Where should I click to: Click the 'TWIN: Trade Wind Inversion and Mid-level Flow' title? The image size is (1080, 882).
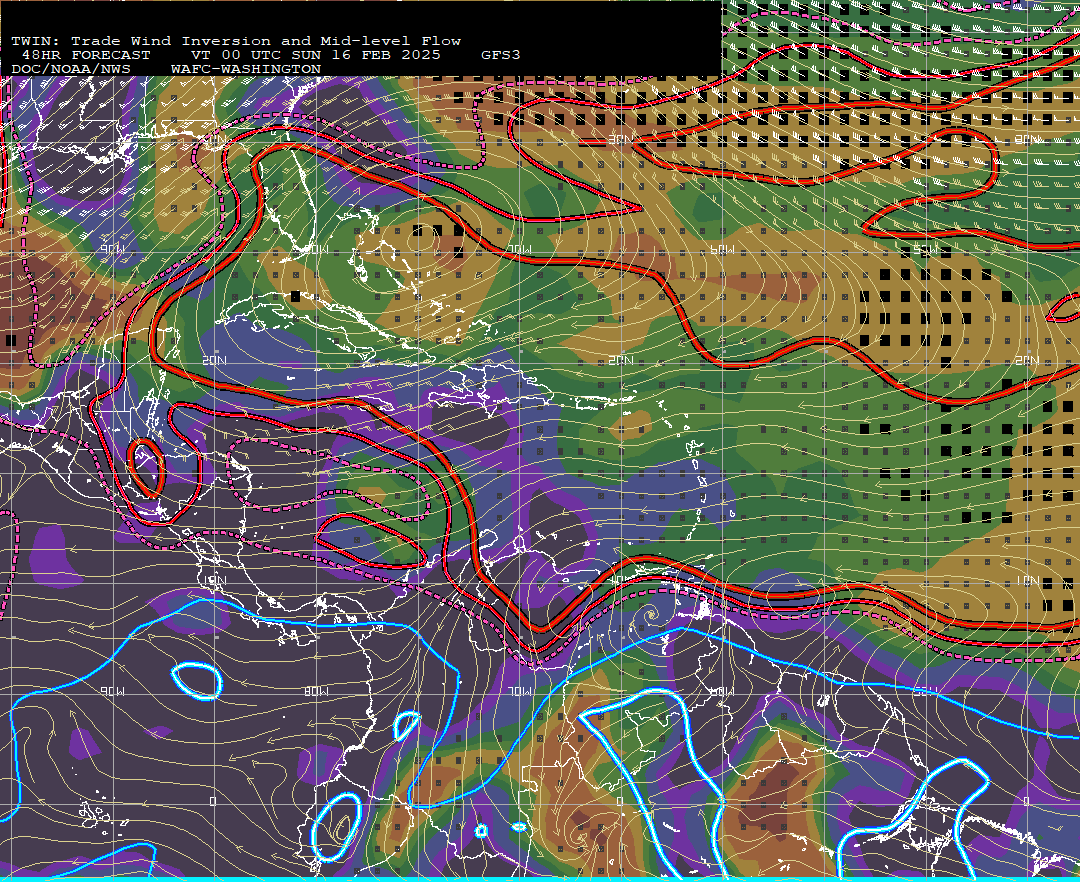click(236, 41)
